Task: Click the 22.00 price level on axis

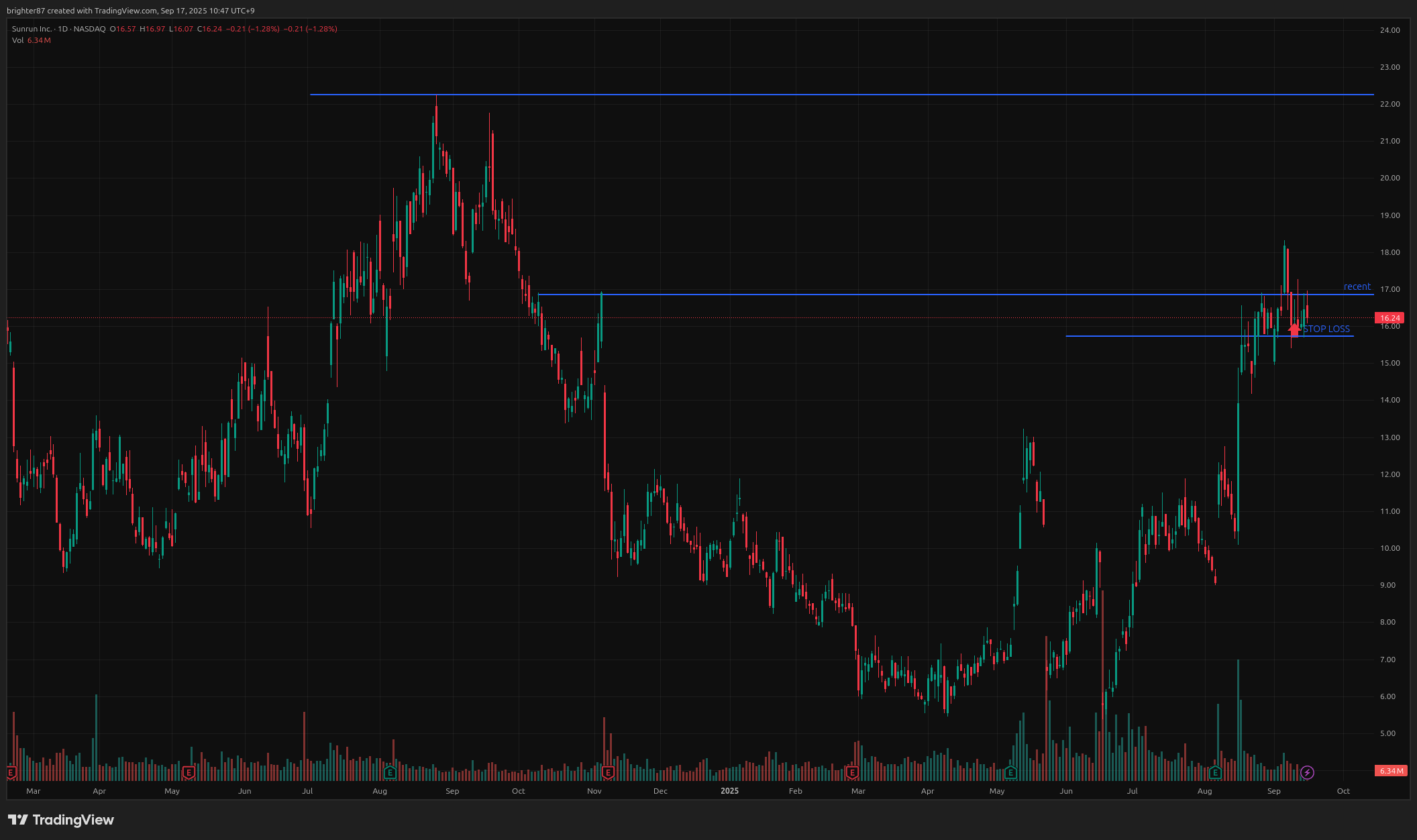Action: coord(1389,104)
